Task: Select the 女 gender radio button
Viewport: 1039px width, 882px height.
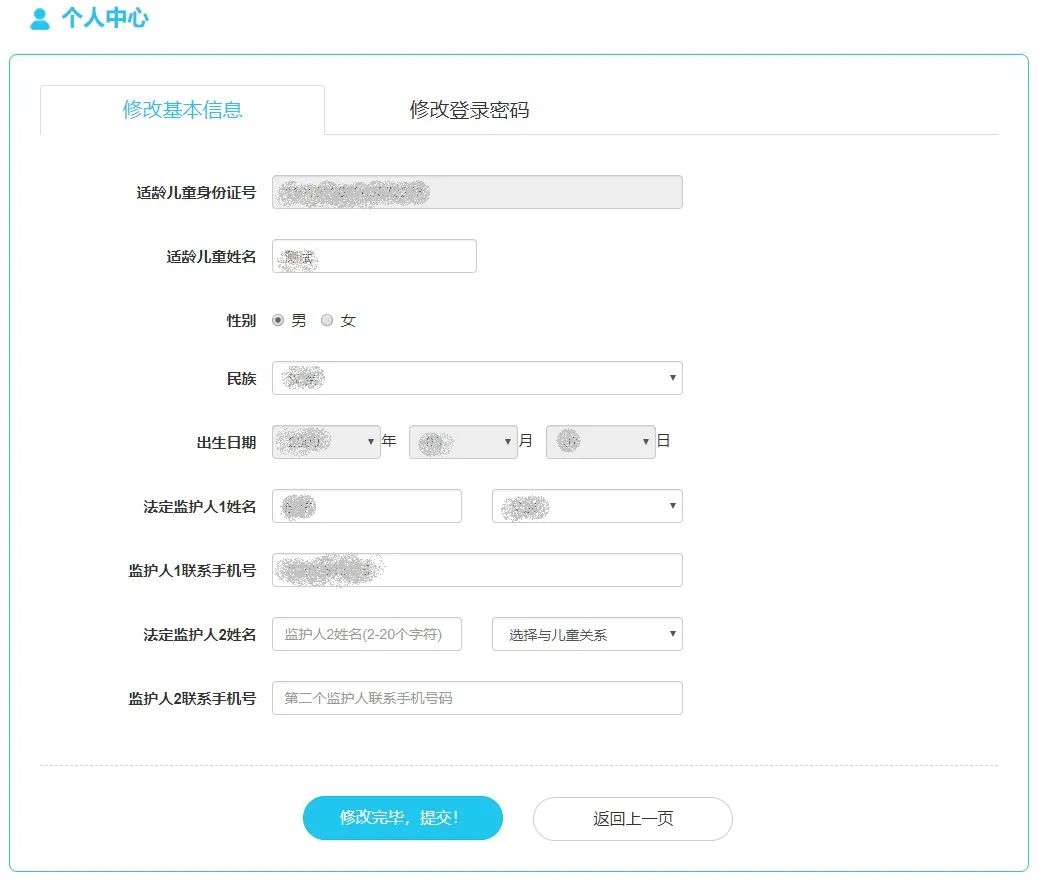Action: [327, 320]
